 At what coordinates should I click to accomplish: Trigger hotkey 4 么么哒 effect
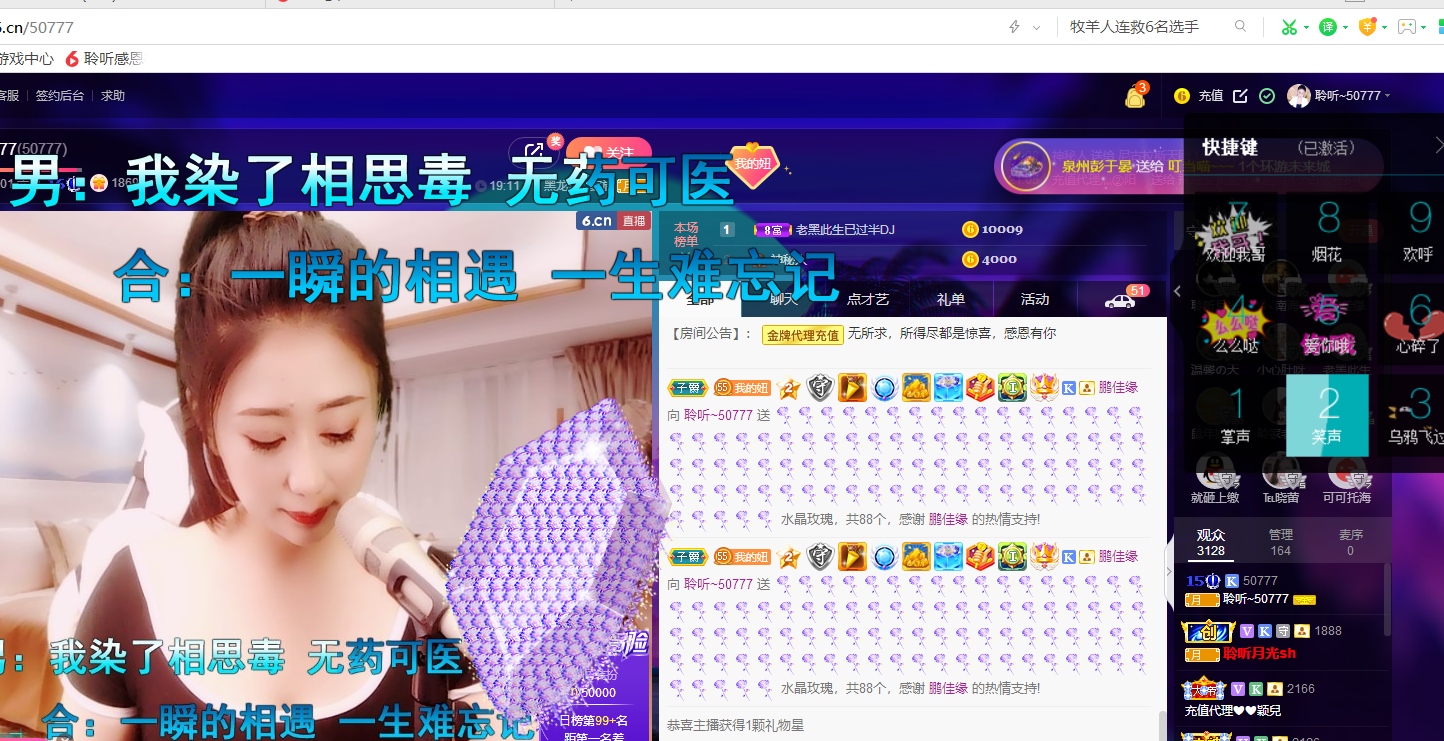[1235, 324]
